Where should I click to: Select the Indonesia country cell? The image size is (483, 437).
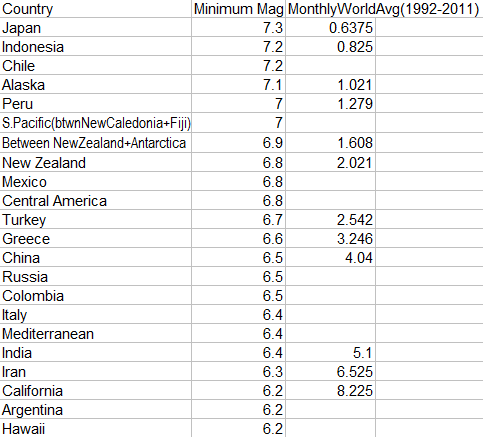click(96, 46)
